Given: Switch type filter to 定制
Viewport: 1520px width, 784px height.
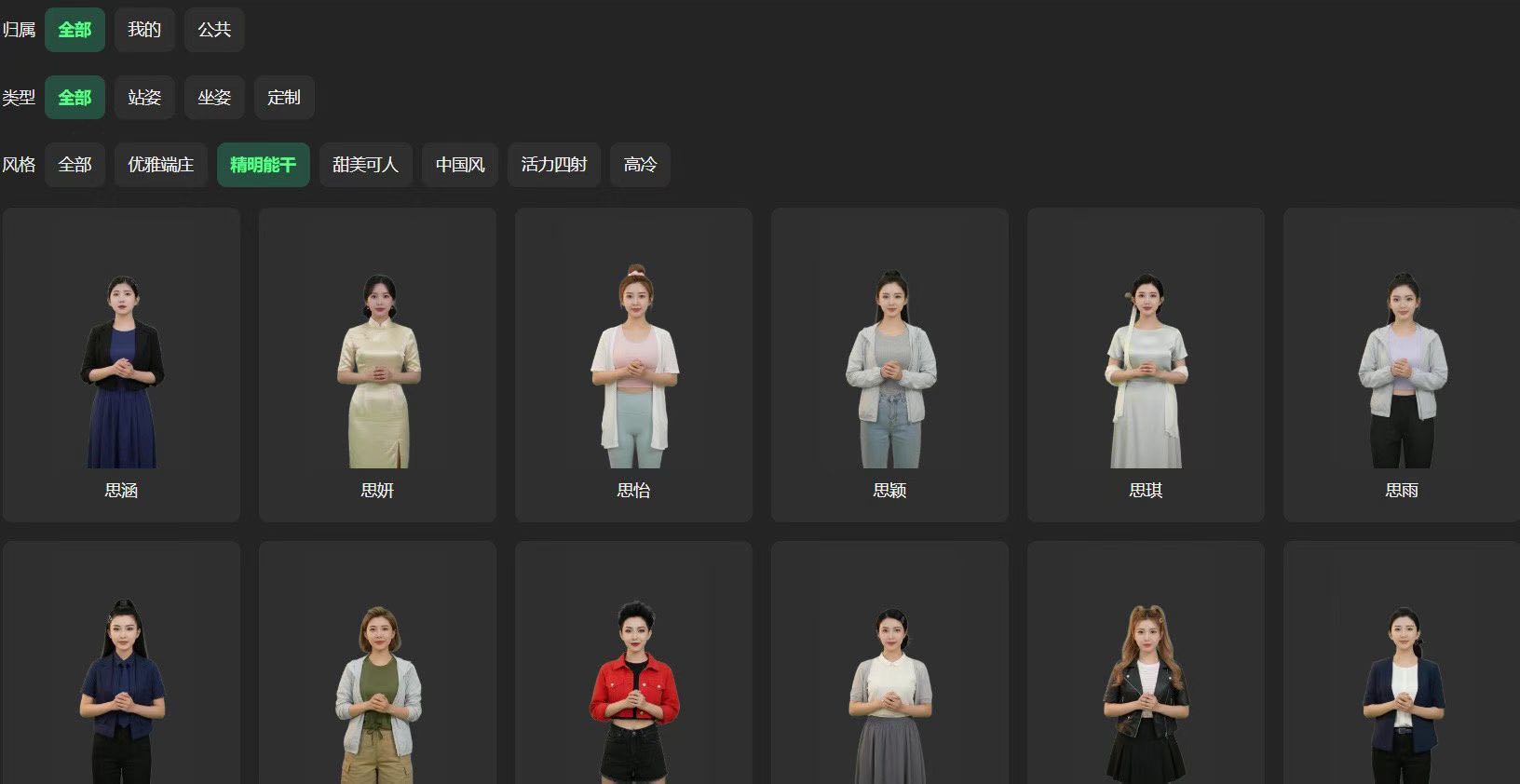Looking at the screenshot, I should click(x=284, y=98).
